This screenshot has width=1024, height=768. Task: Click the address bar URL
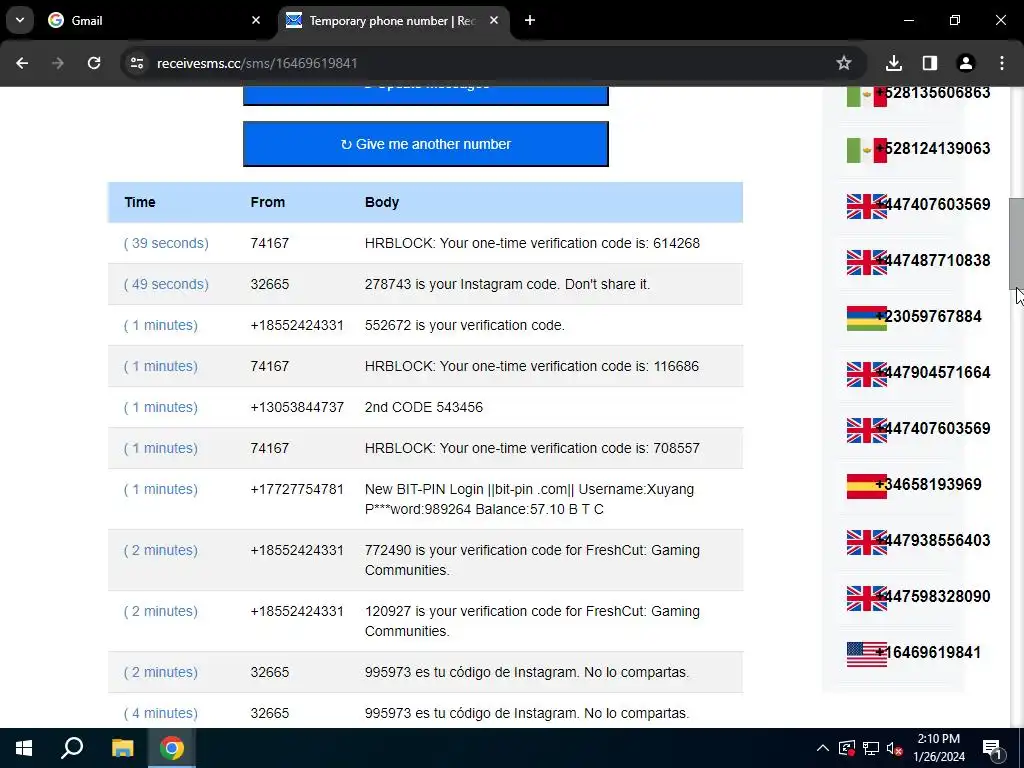(257, 63)
